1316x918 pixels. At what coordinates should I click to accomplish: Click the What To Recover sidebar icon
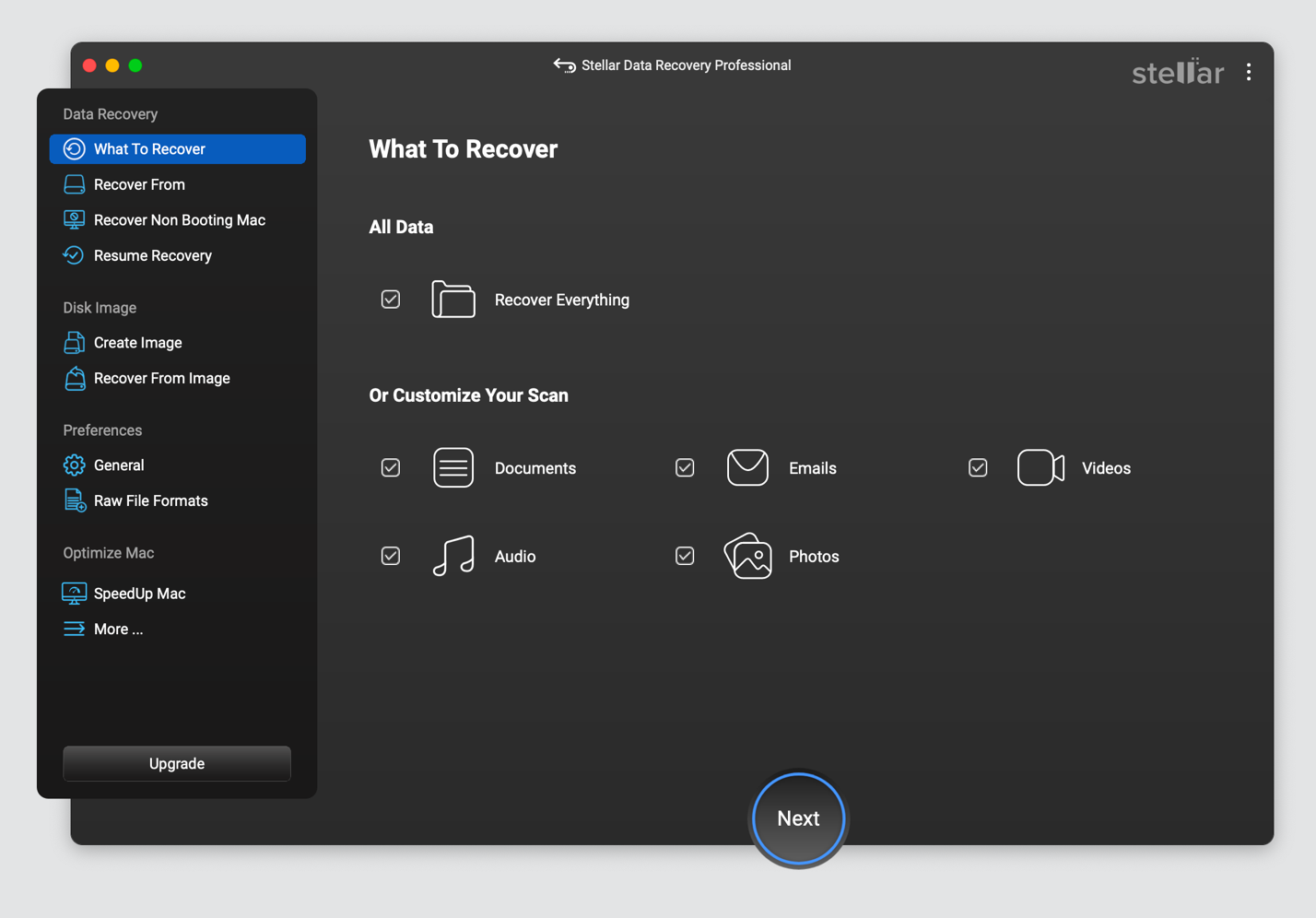tap(74, 149)
